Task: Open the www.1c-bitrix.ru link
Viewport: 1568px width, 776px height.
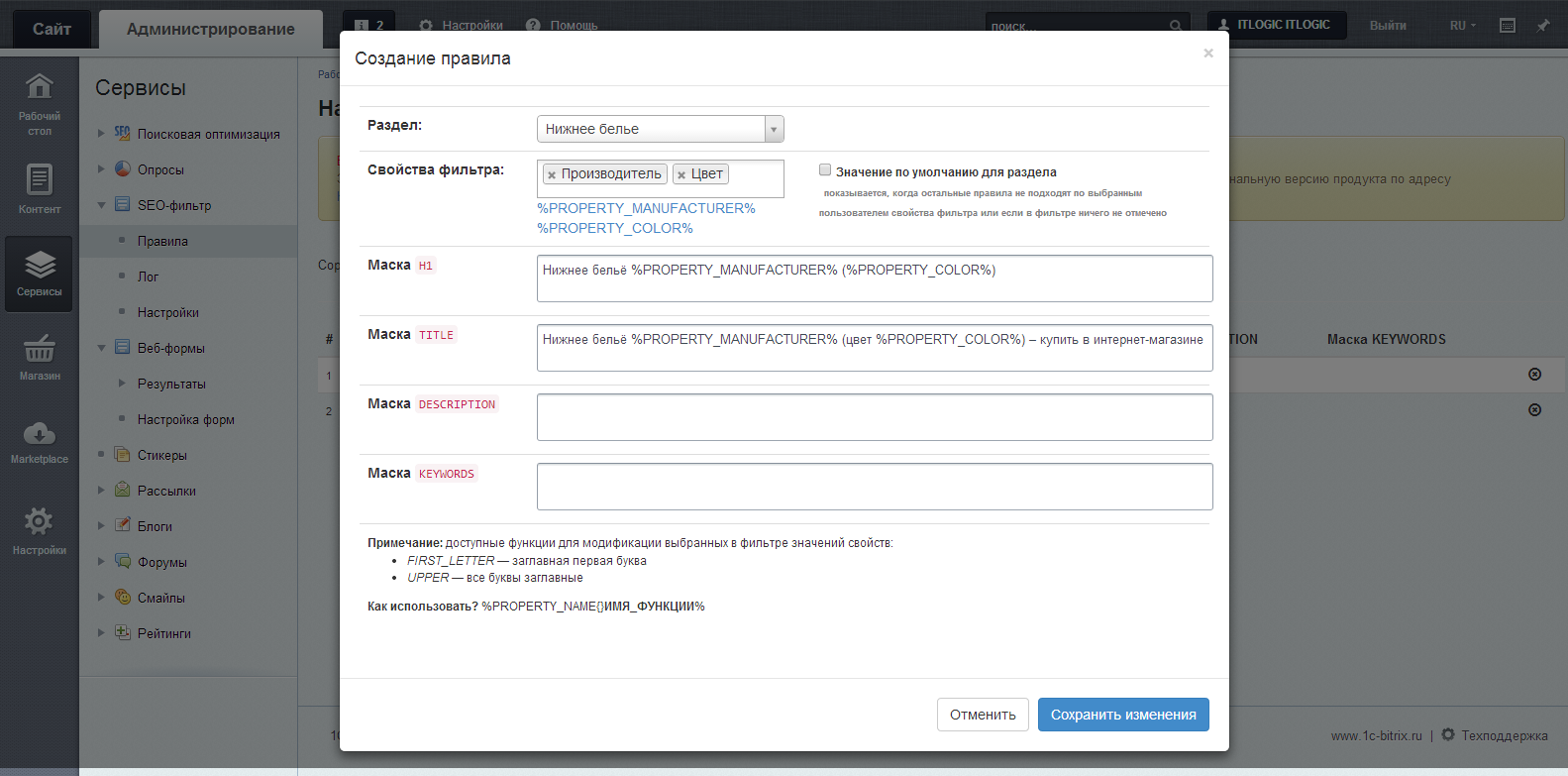Action: pyautogui.click(x=1376, y=735)
